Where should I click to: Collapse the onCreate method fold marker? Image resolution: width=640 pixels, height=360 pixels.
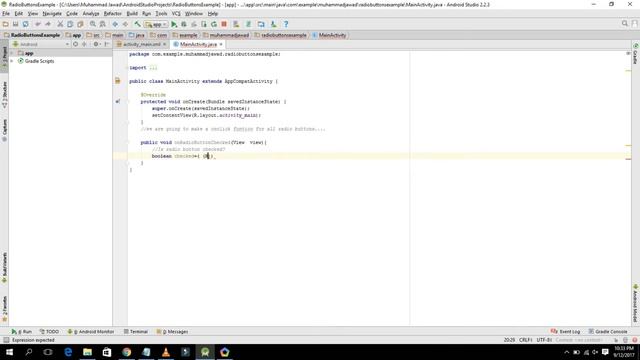(127, 102)
